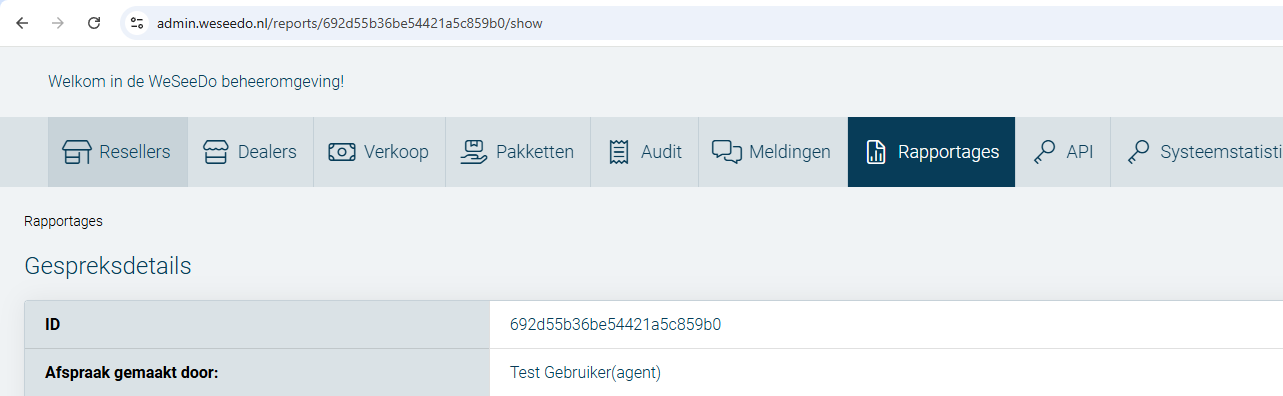Click the Pakketten package-in-hand icon

click(x=473, y=152)
